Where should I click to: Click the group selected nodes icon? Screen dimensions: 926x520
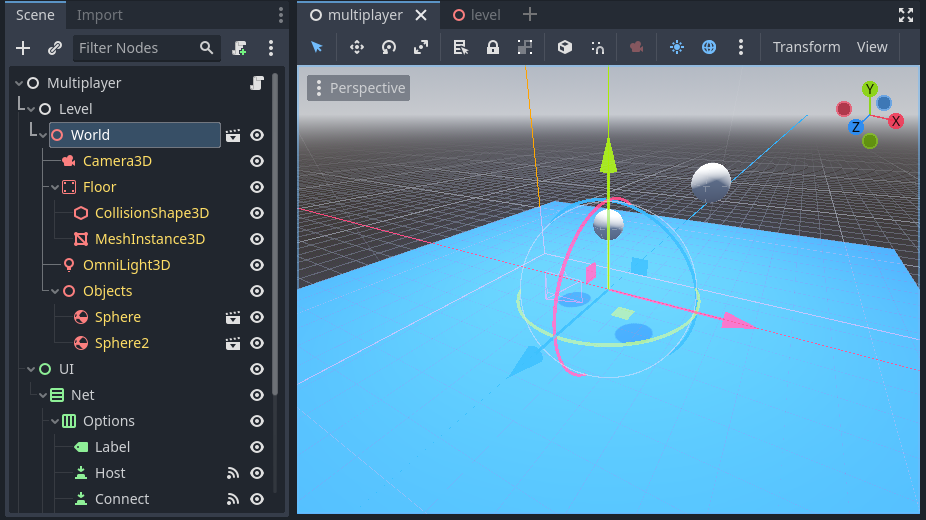click(x=524, y=47)
